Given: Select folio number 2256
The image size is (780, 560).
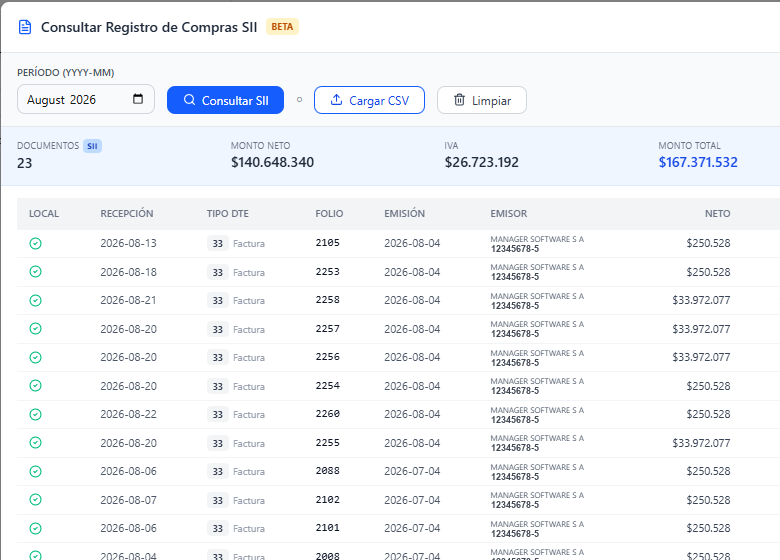Looking at the screenshot, I should coord(328,357).
